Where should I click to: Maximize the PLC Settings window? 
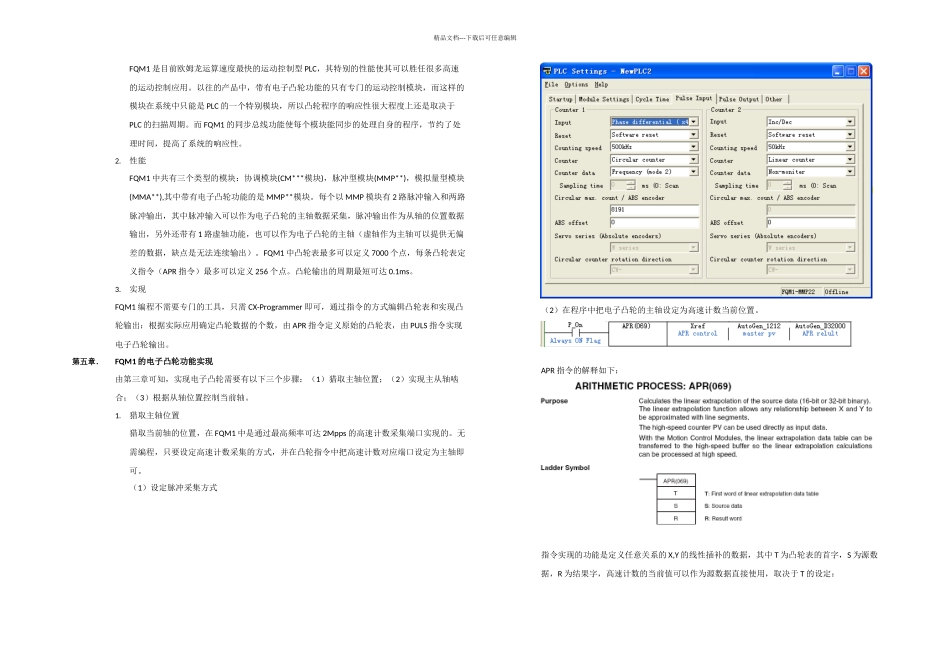coord(851,71)
